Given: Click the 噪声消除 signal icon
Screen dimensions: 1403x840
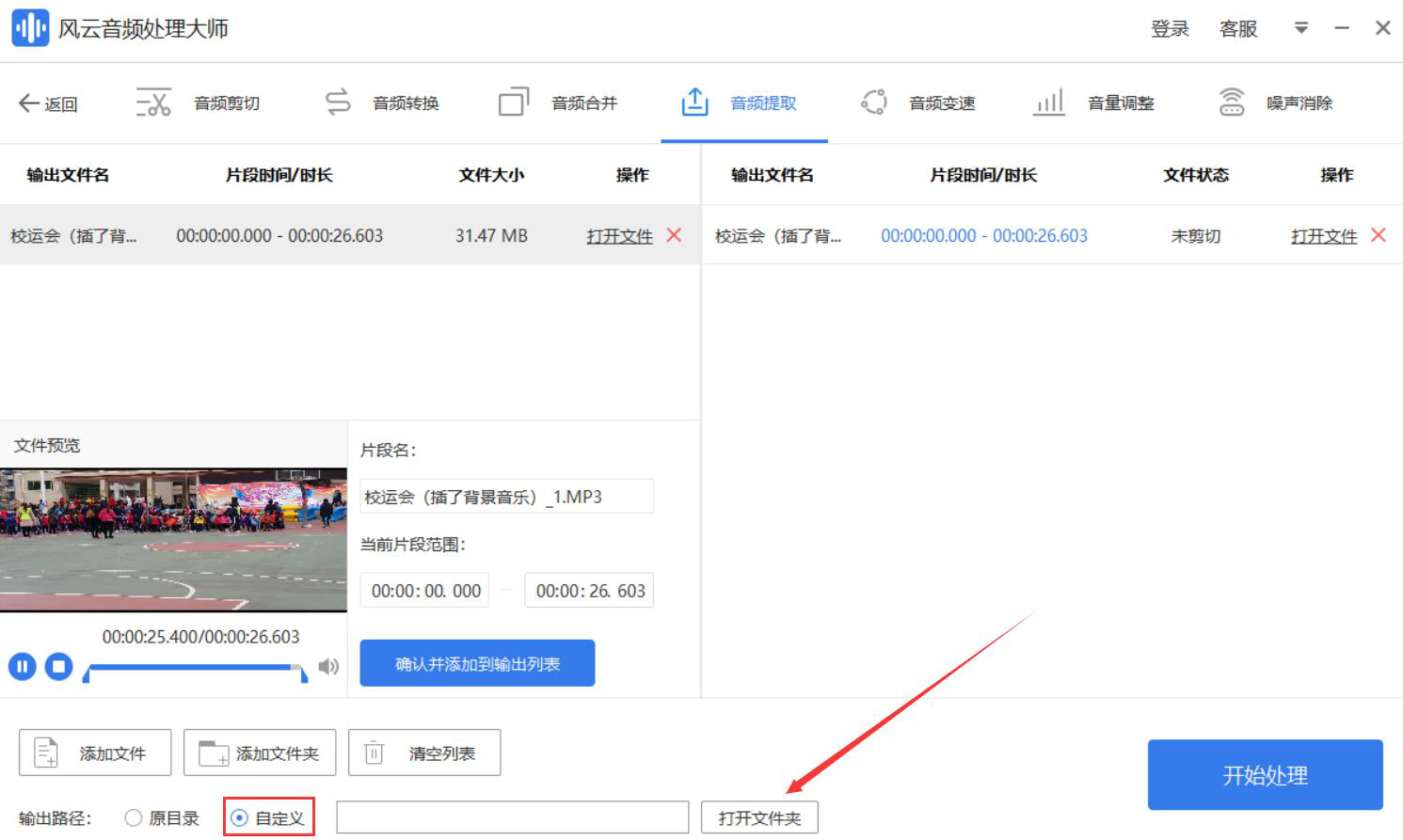Looking at the screenshot, I should point(1232,102).
